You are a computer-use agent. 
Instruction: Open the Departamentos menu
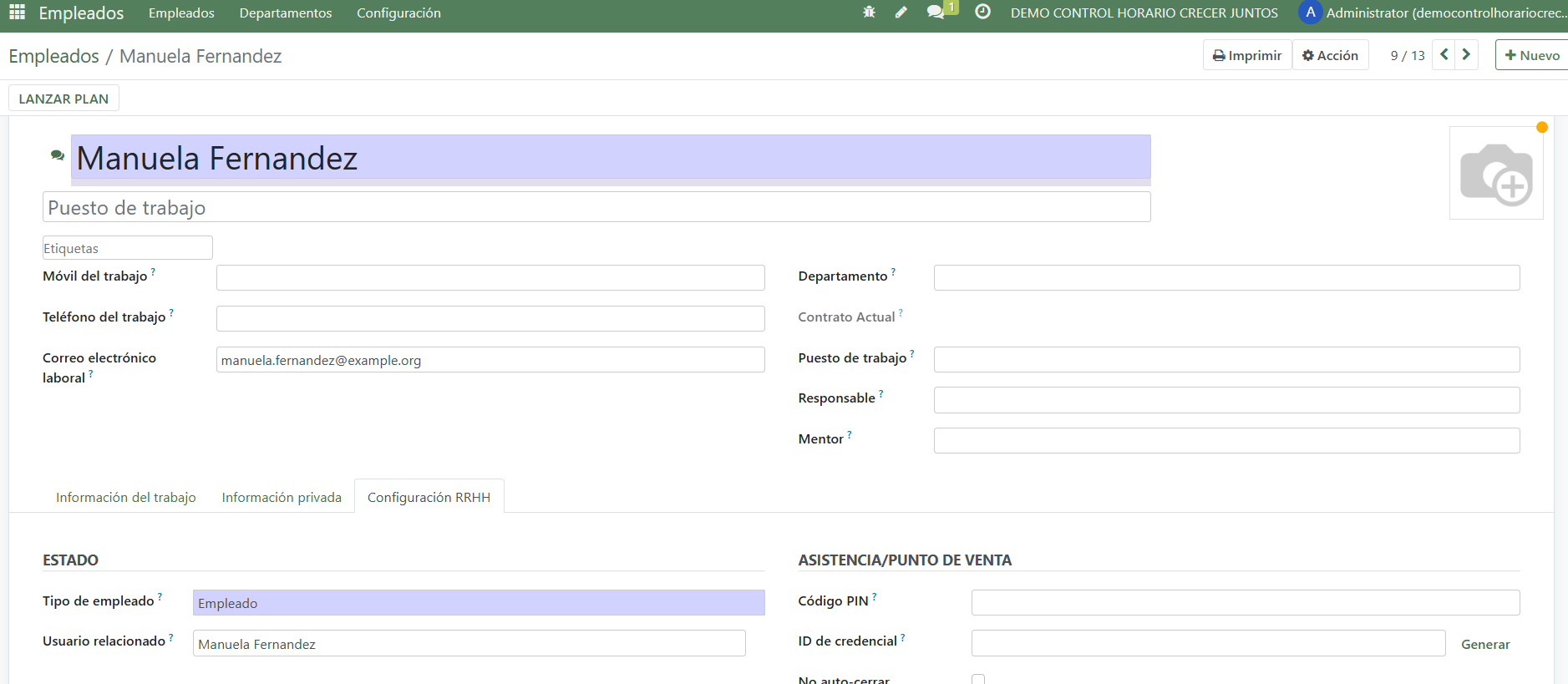click(x=286, y=13)
